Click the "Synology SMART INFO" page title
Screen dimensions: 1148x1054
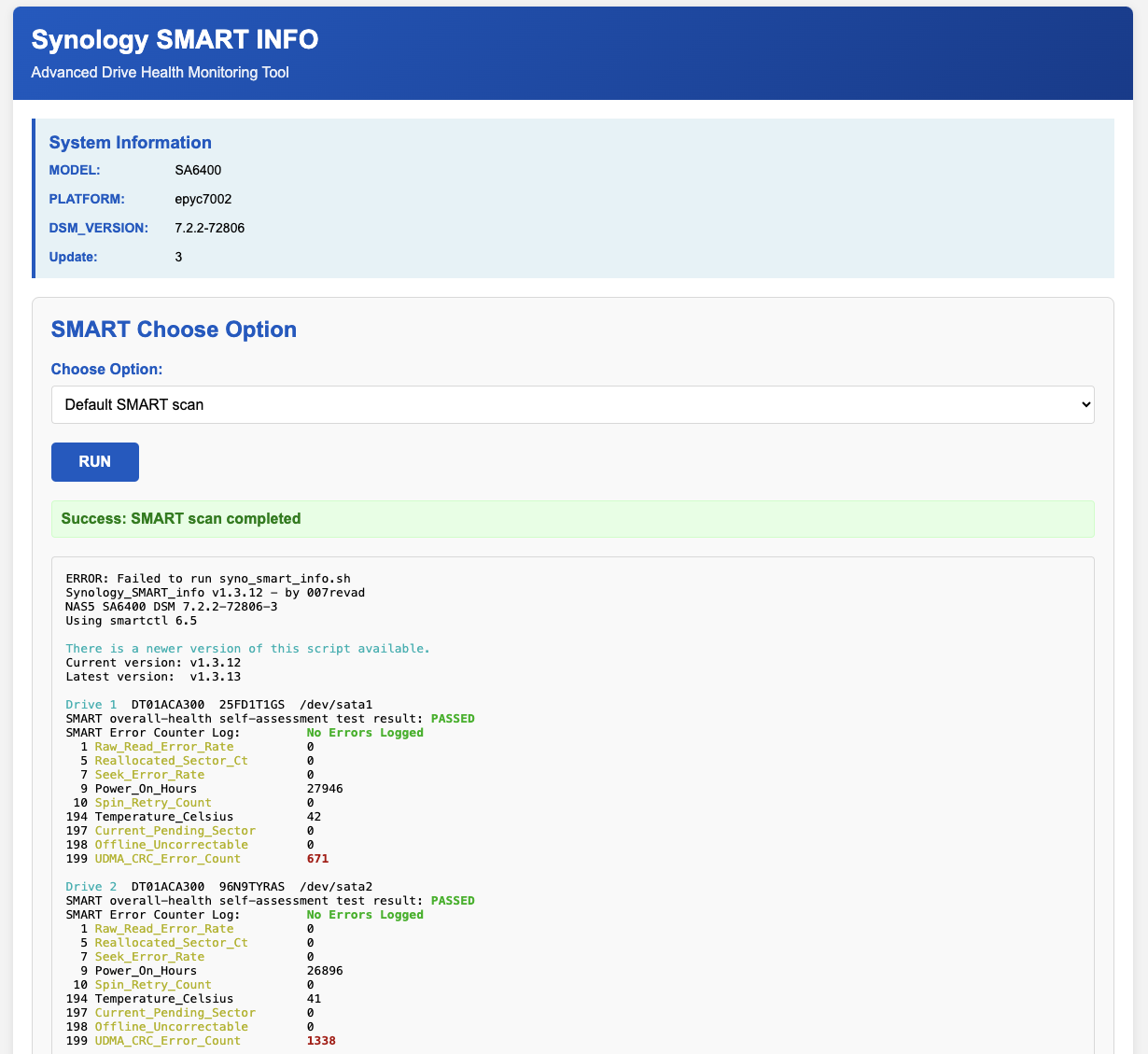click(175, 39)
